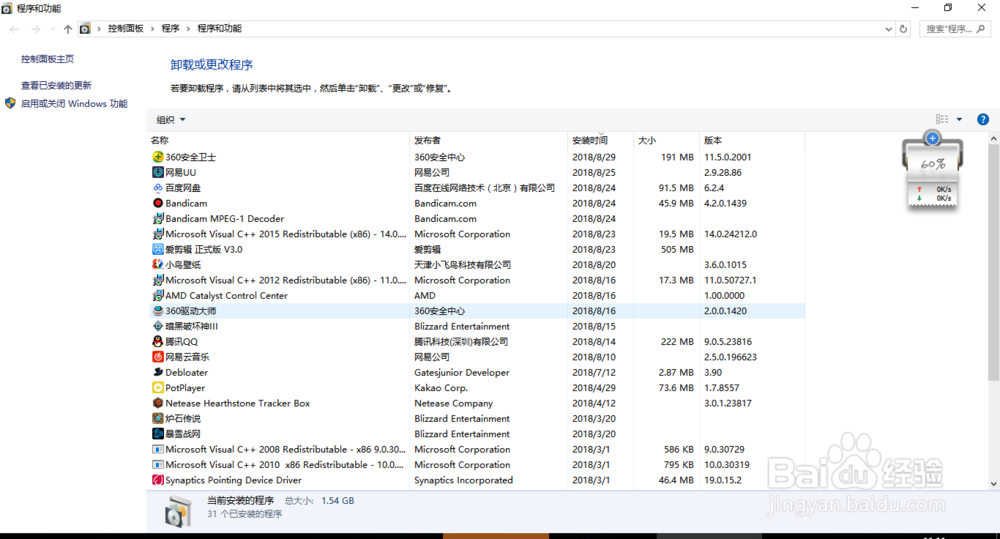Select the version 14.0.24212.0 cell

click(x=730, y=234)
